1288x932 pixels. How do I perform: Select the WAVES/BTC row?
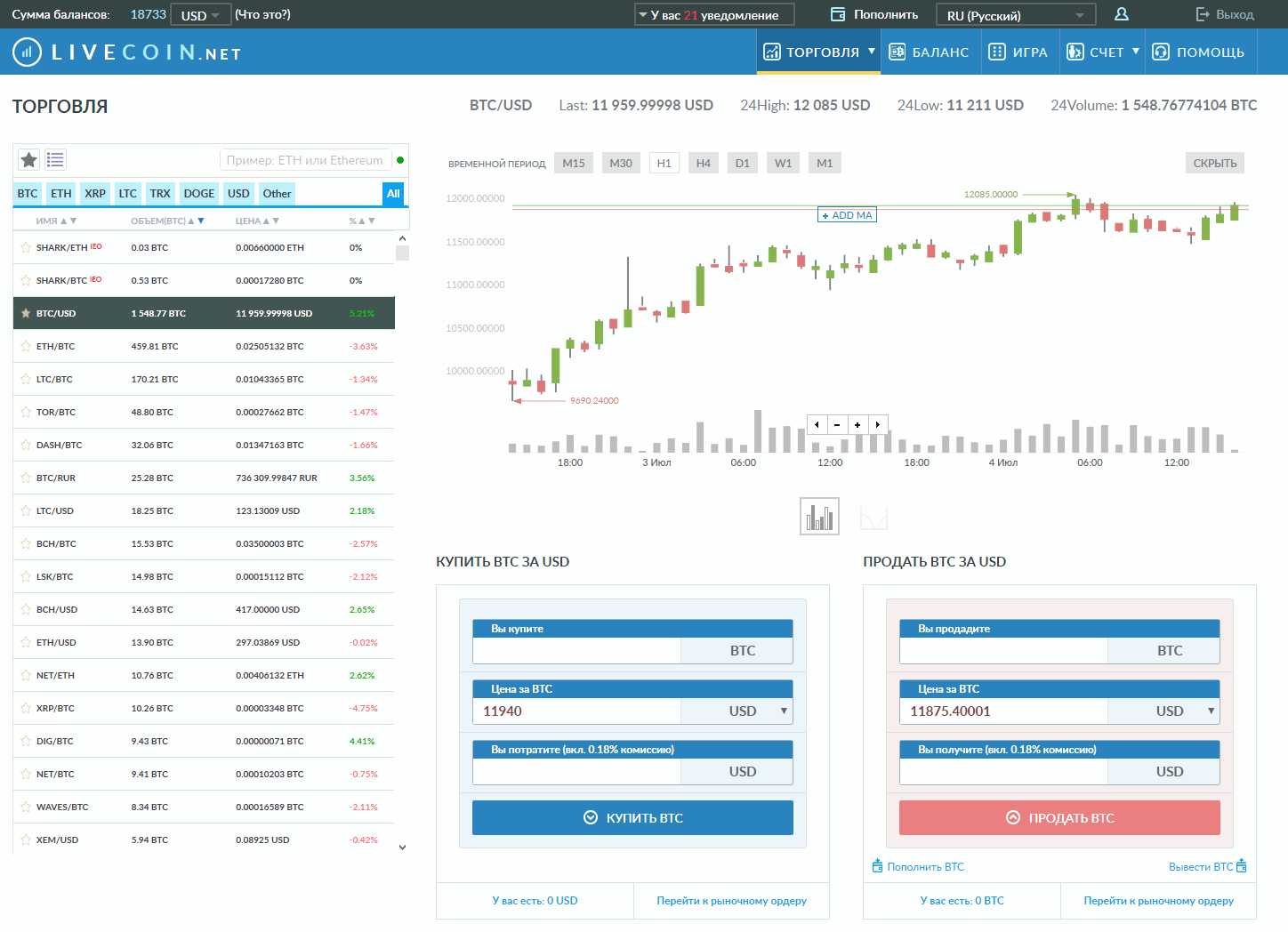204,807
